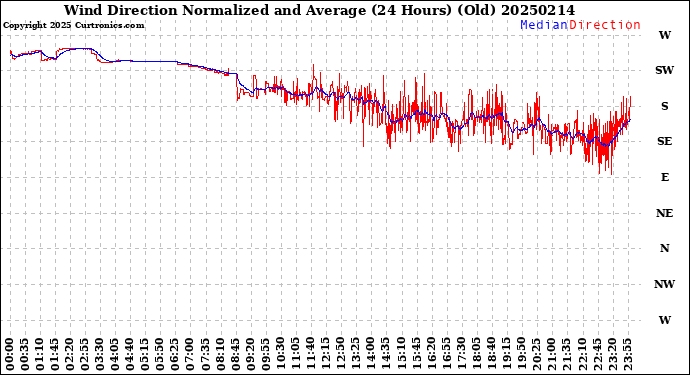The width and height of the screenshot is (690, 375).
Task: Click the 07:35 time axis label
Action: pyautogui.click(x=205, y=355)
